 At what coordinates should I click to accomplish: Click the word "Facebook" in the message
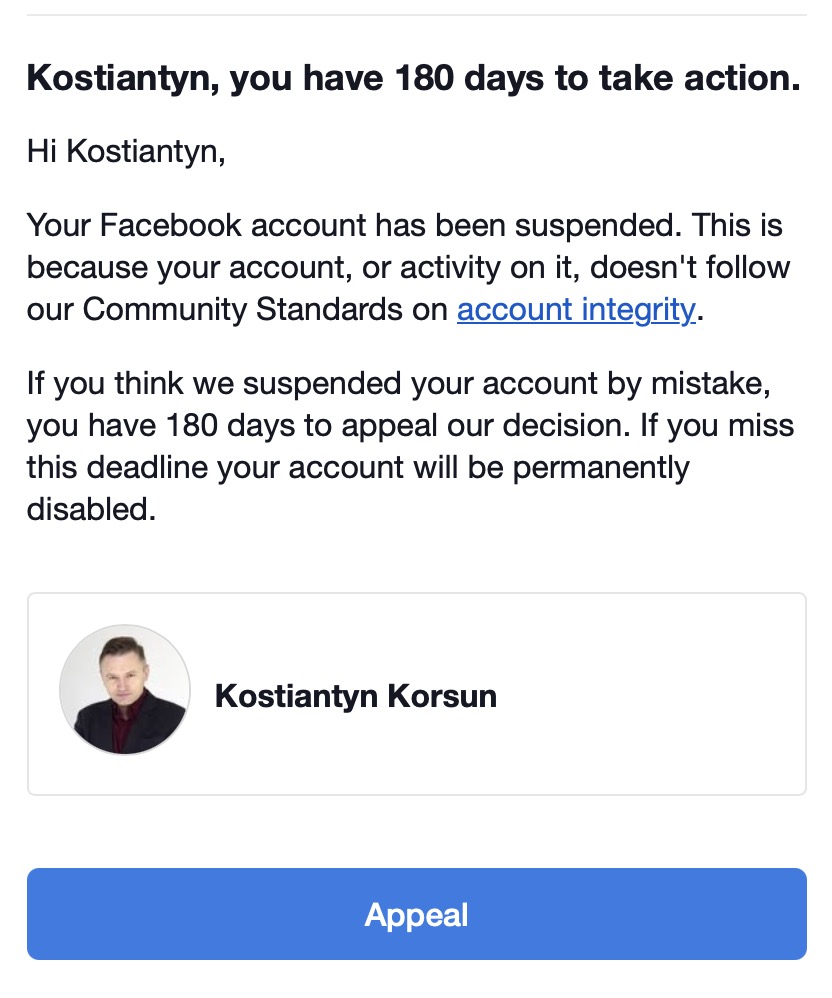click(174, 225)
